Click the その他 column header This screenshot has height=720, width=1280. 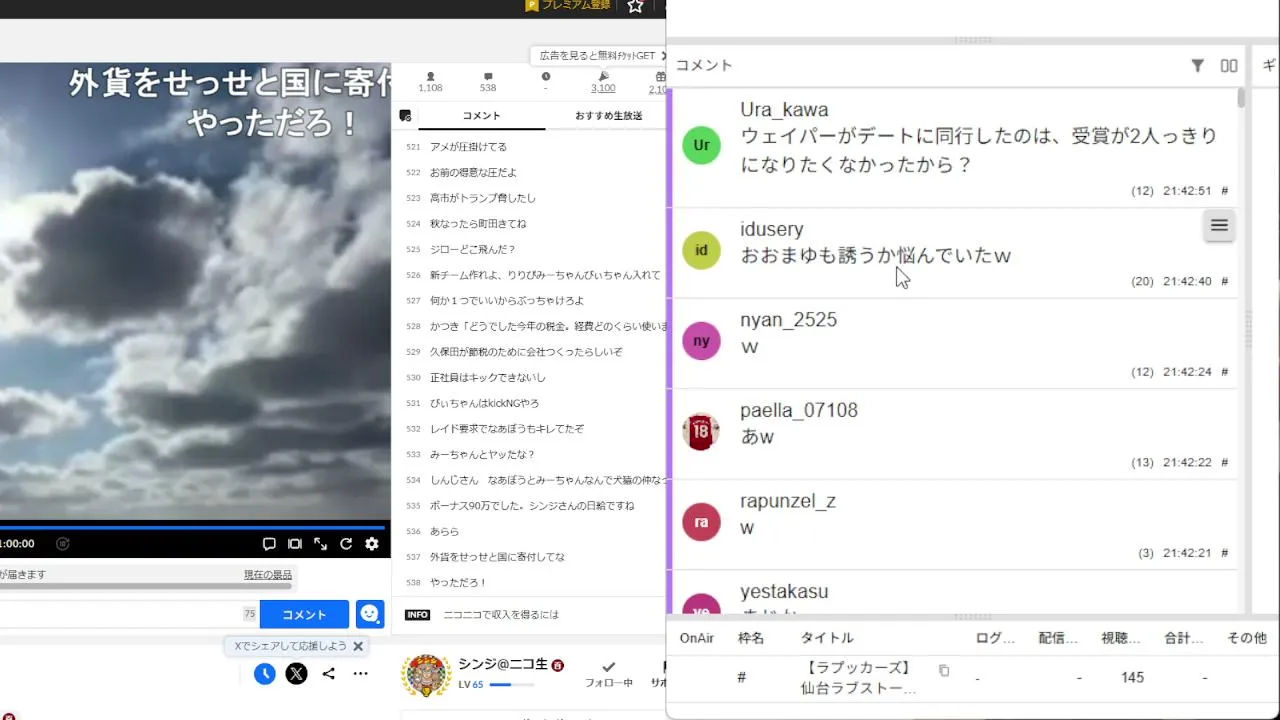(x=1247, y=638)
